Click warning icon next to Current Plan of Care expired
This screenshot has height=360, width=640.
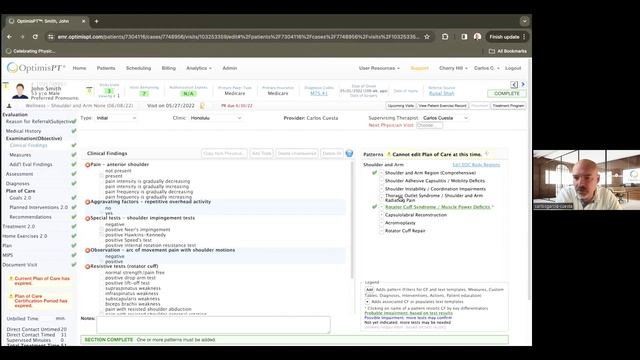click(11, 278)
